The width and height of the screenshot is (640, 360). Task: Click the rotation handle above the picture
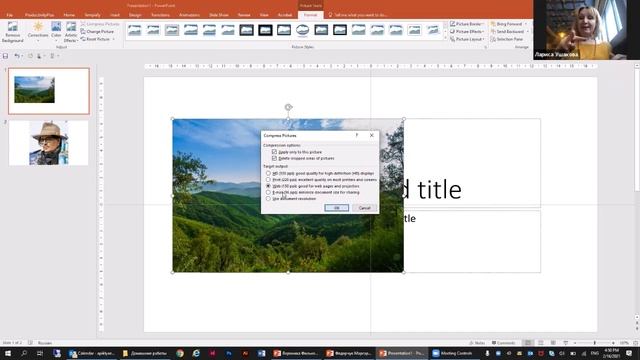point(288,107)
